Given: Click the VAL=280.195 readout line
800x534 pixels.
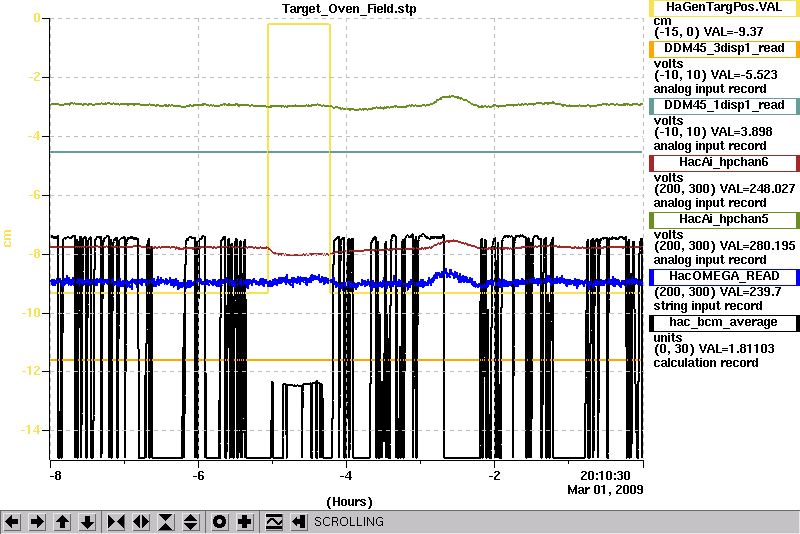Looking at the screenshot, I should tap(724, 246).
